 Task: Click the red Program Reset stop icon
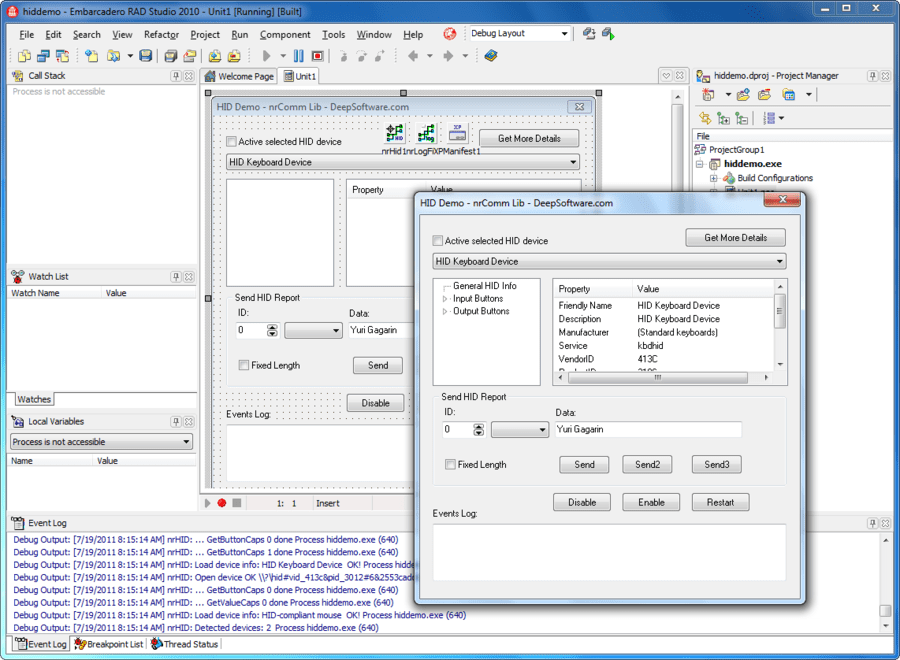coord(317,56)
